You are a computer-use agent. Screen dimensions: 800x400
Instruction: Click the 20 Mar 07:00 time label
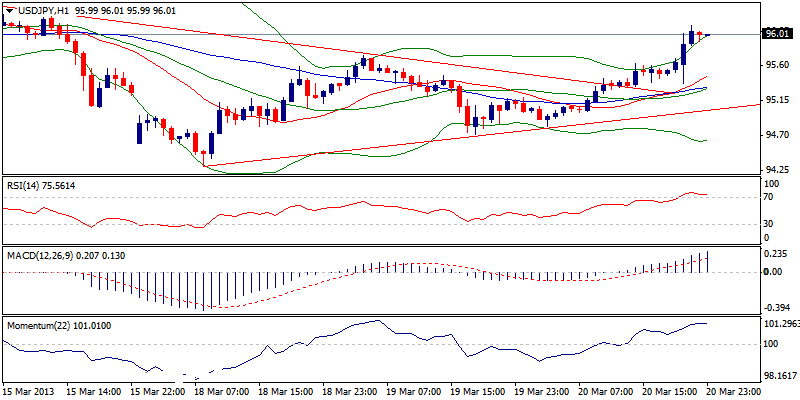click(x=608, y=392)
